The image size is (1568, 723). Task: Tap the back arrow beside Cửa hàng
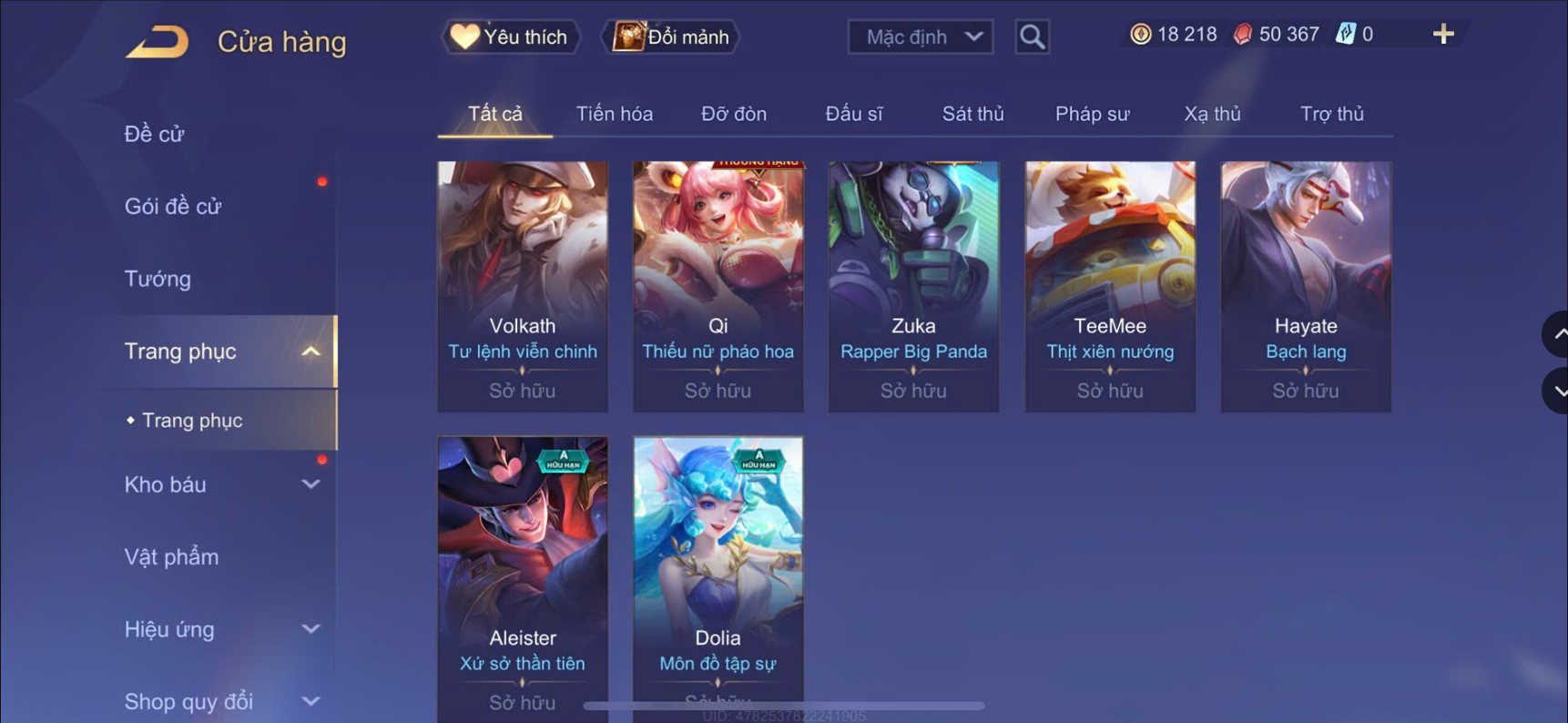pos(157,42)
